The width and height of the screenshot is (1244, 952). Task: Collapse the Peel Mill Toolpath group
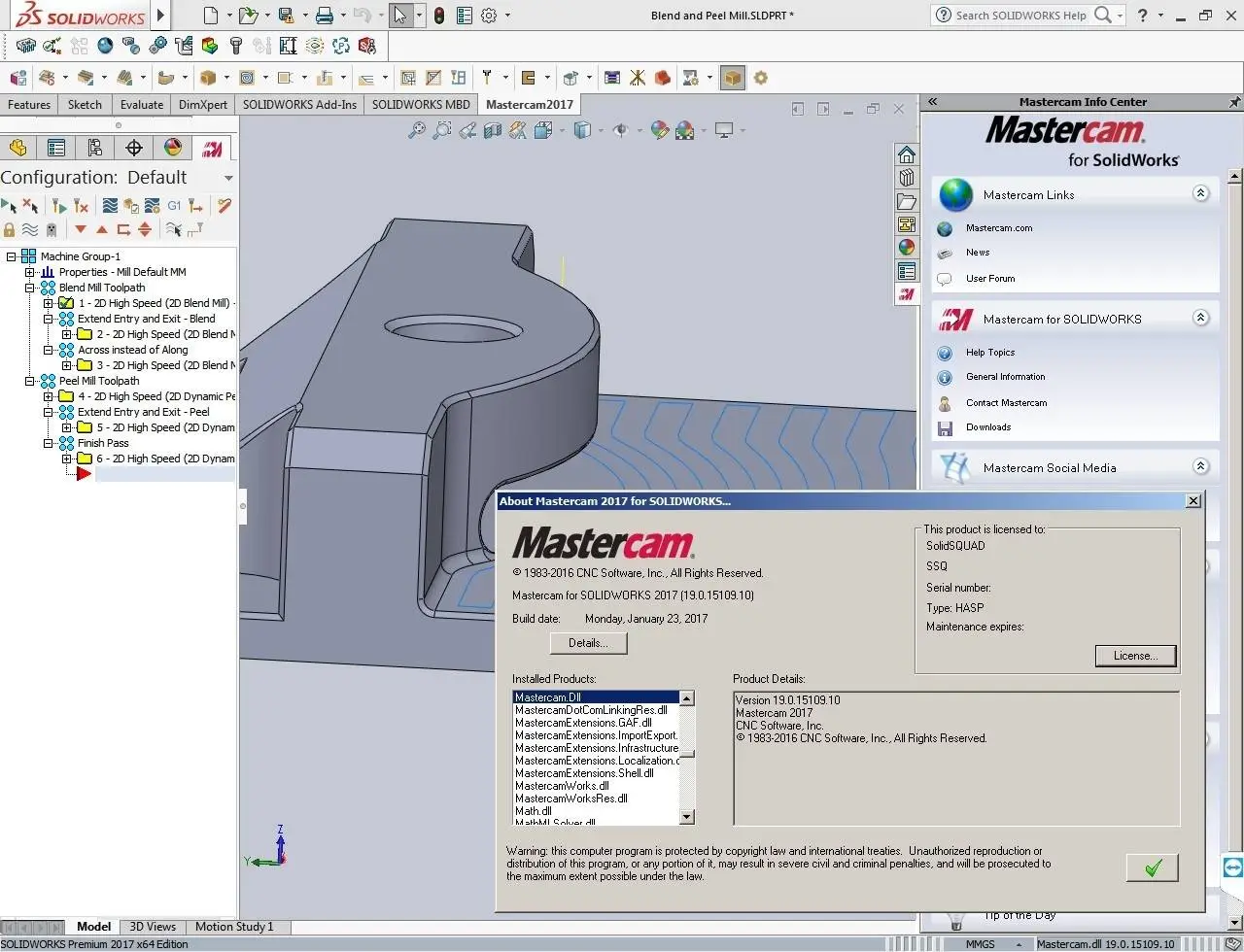pyautogui.click(x=30, y=381)
